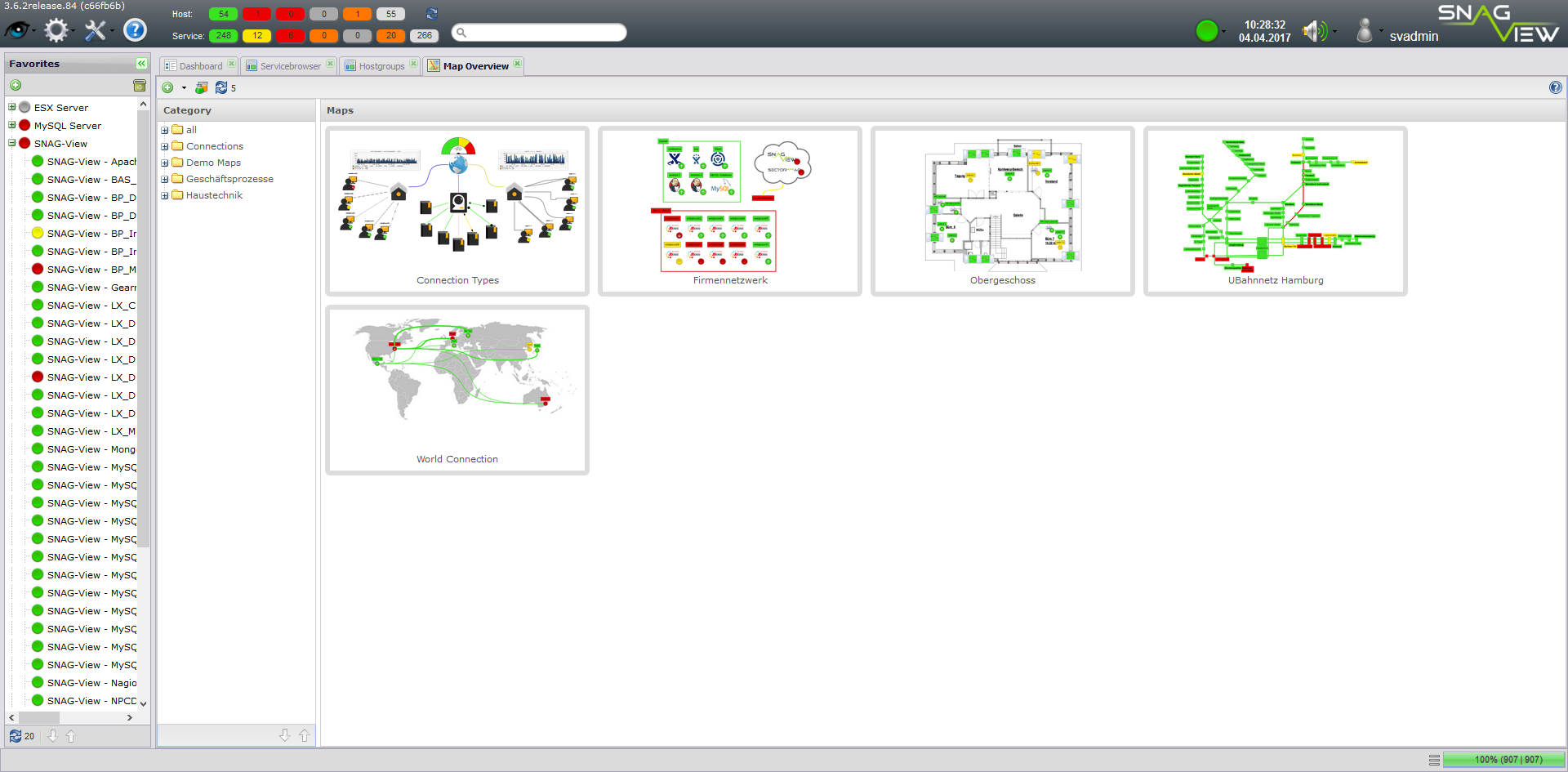Add a new favorite with green plus

click(16, 85)
